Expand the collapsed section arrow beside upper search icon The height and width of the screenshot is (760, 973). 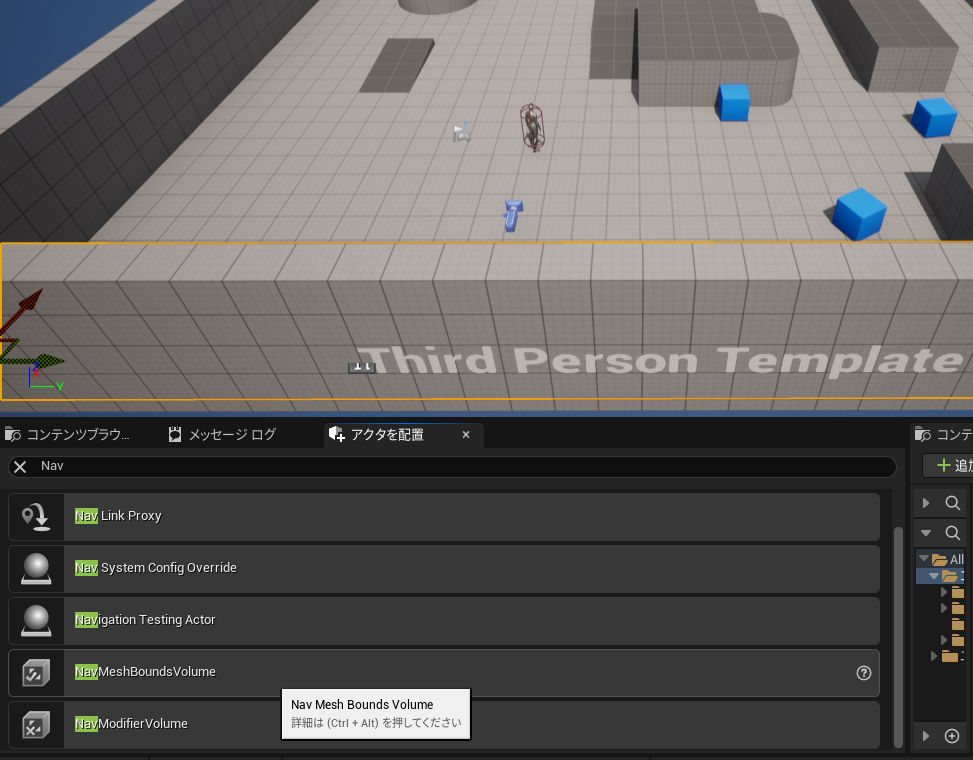tap(926, 503)
